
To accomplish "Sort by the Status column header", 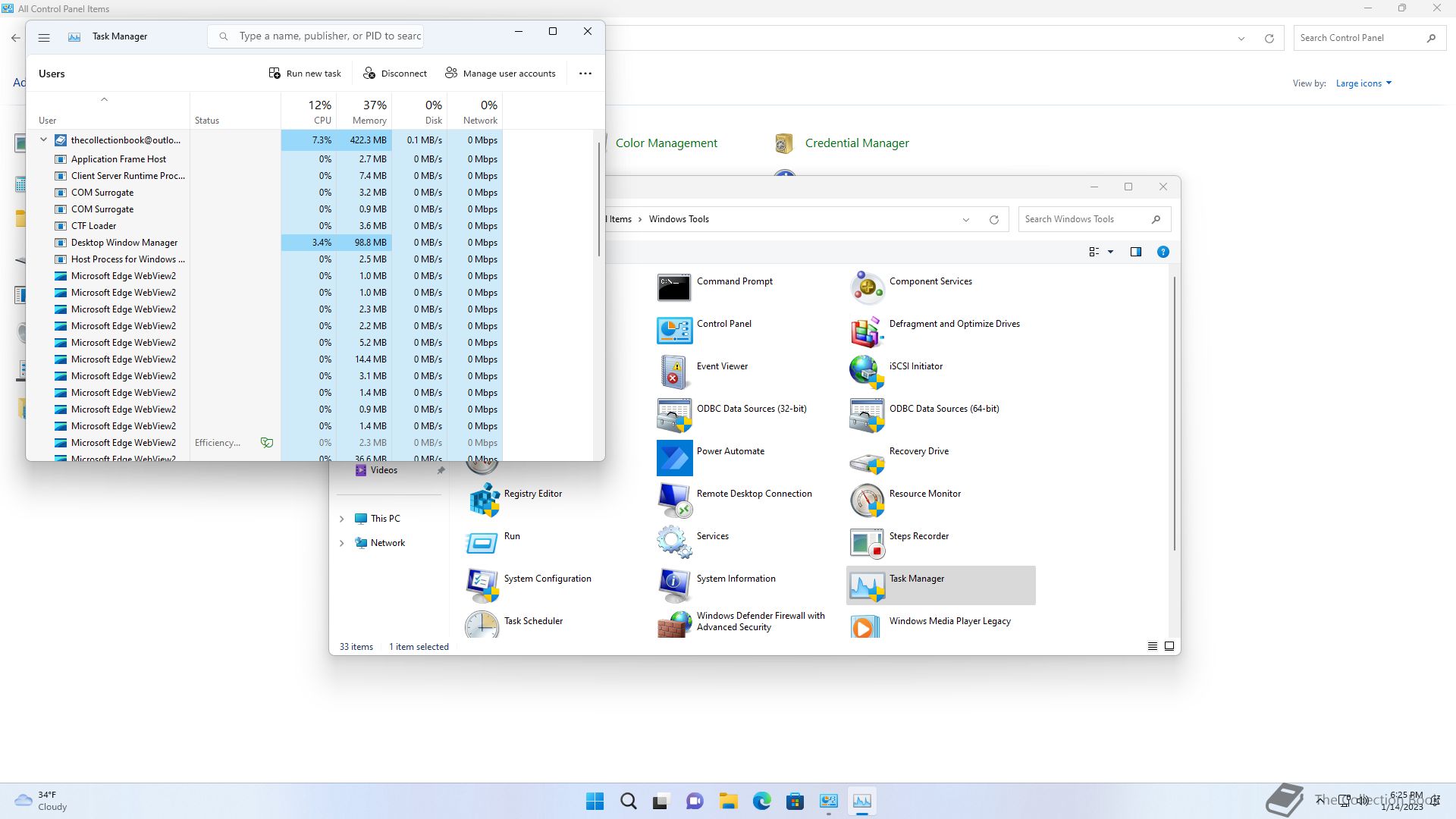I will click(235, 111).
